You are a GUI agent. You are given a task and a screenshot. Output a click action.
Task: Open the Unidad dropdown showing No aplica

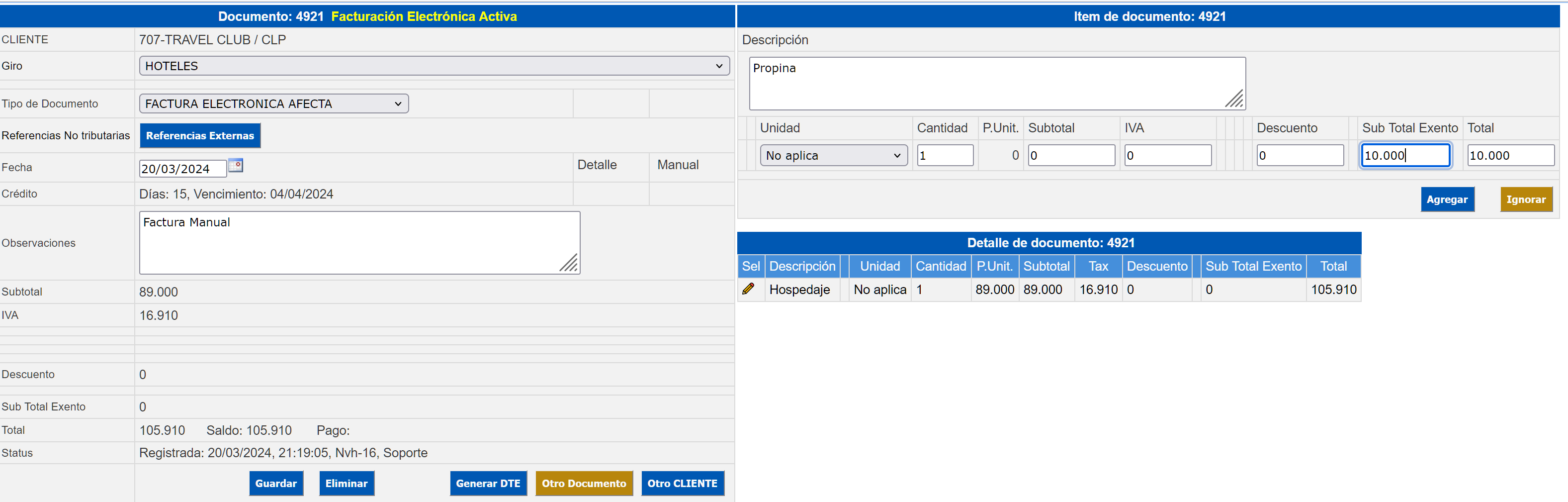[833, 155]
